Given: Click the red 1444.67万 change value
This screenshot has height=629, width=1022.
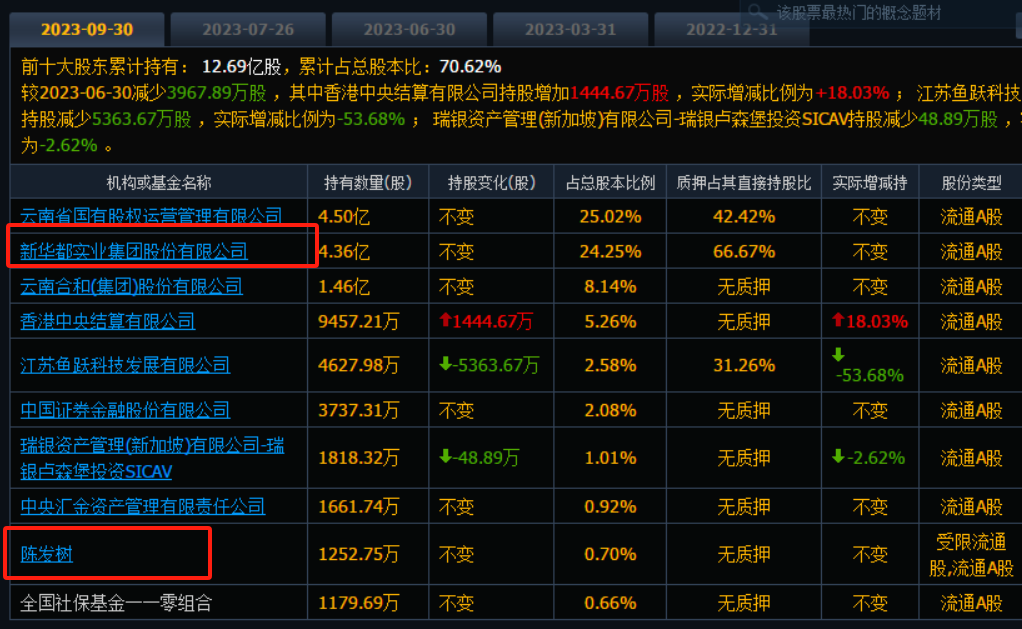Looking at the screenshot, I should 486,321.
